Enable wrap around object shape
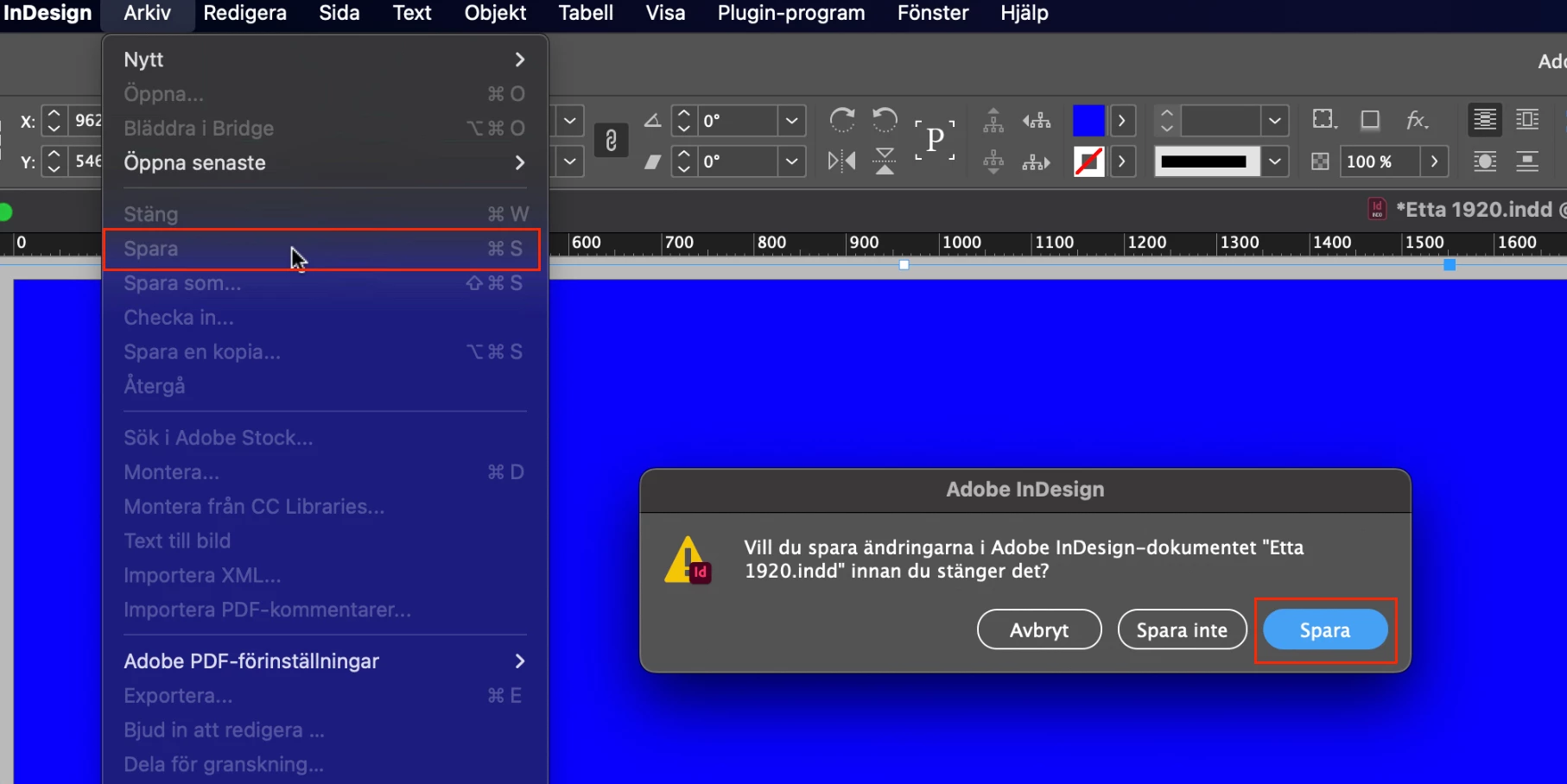This screenshot has height=784, width=1567. pyautogui.click(x=1485, y=161)
